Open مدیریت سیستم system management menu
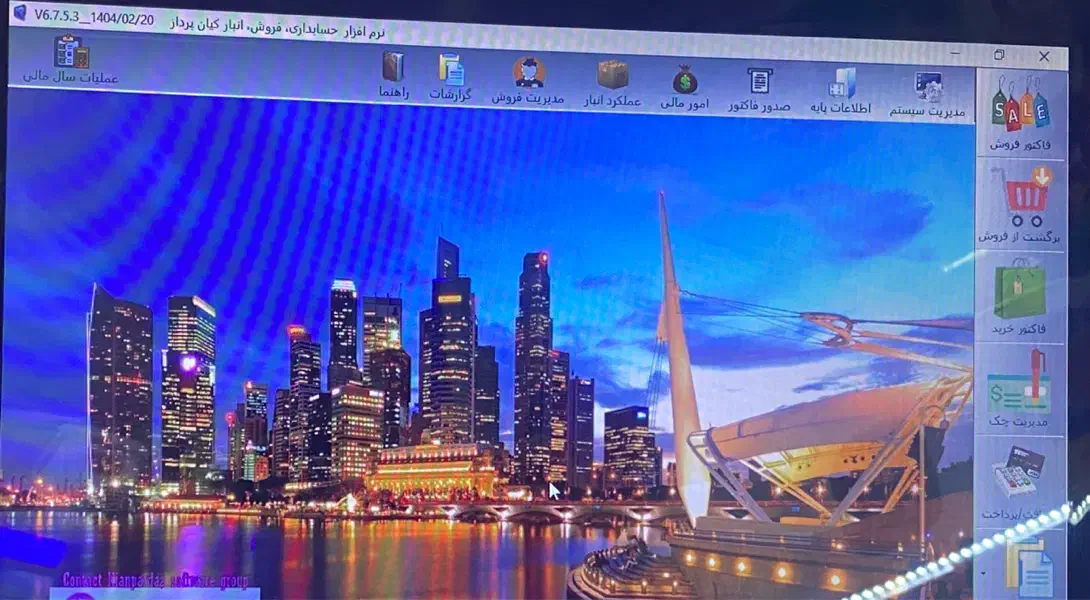 [x=927, y=95]
